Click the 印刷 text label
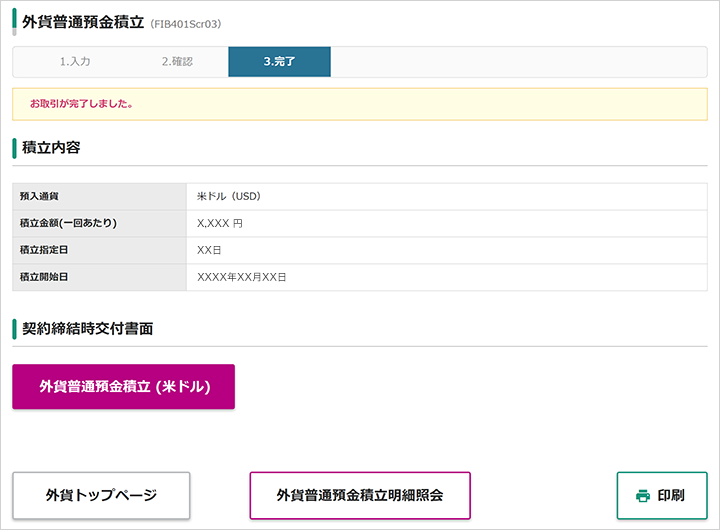 [671, 496]
